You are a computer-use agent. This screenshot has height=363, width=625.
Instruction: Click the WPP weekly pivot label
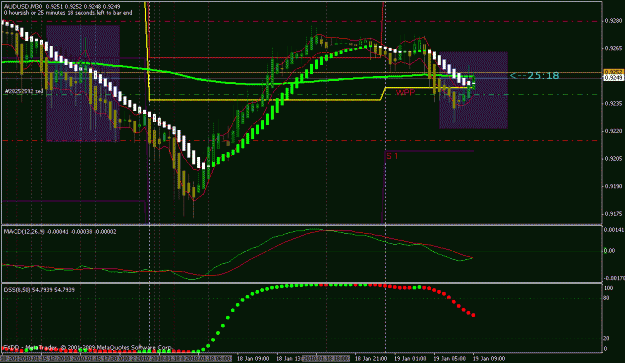tap(405, 92)
